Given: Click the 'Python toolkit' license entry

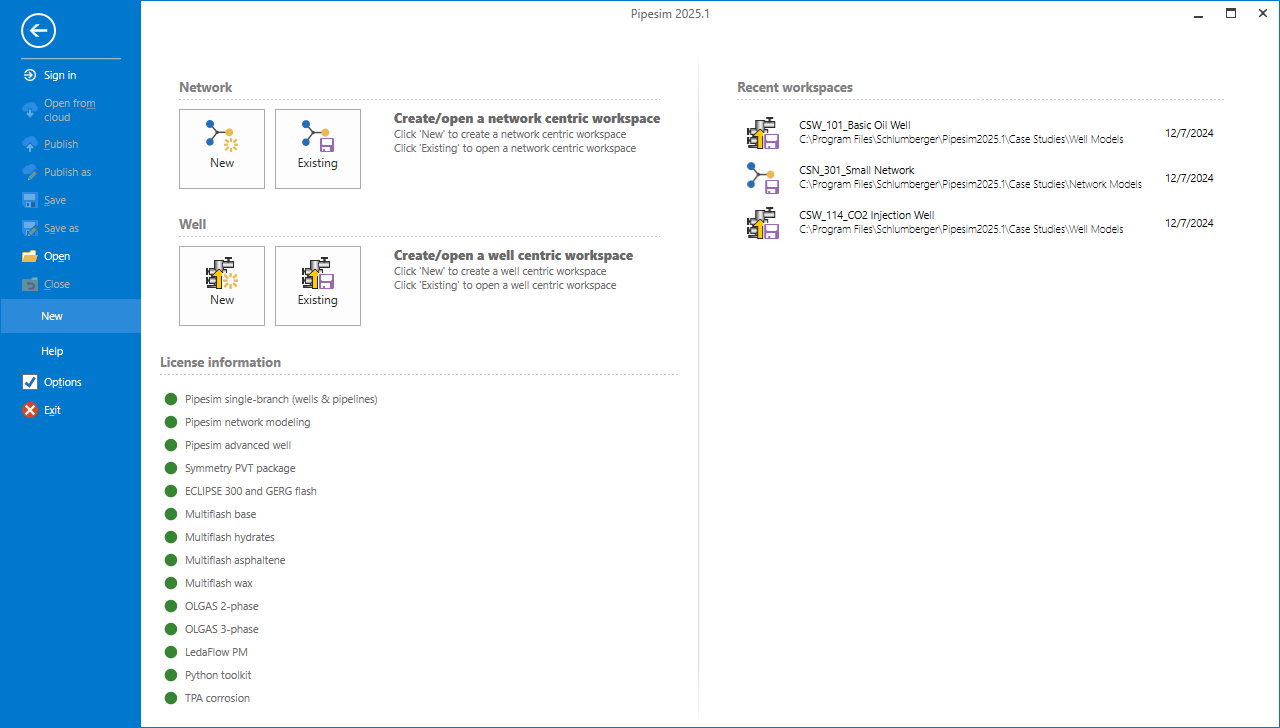Looking at the screenshot, I should (x=218, y=675).
